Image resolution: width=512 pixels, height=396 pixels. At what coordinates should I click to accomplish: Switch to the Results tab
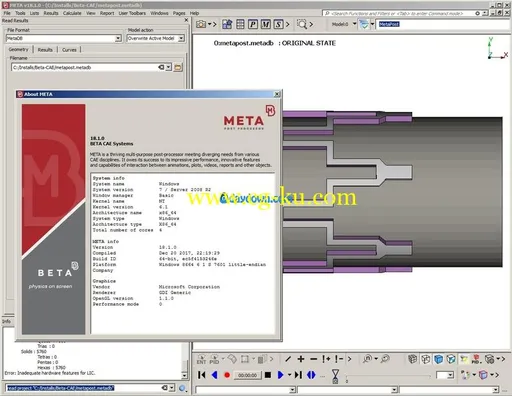tap(45, 50)
